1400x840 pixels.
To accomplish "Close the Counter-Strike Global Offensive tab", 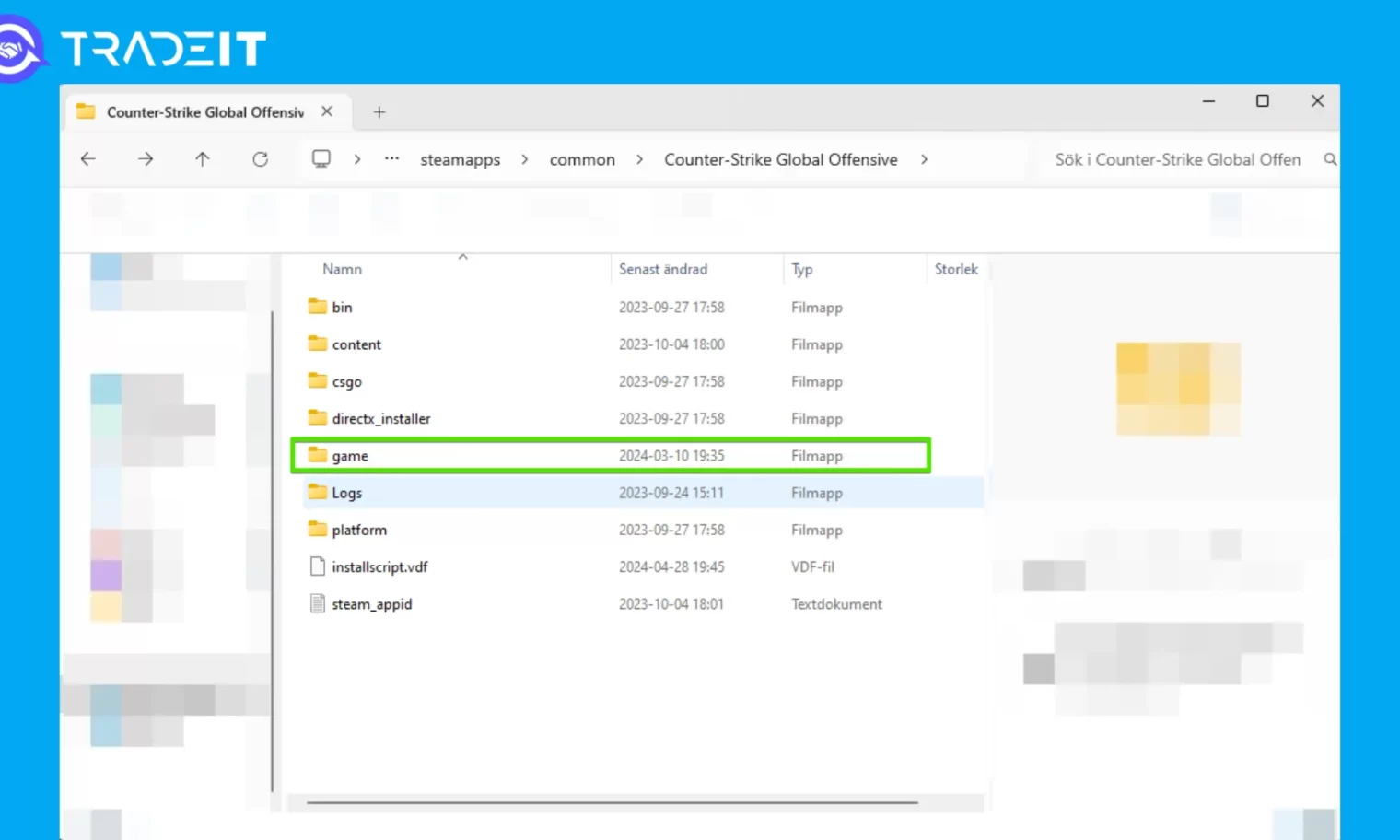I will (x=327, y=111).
